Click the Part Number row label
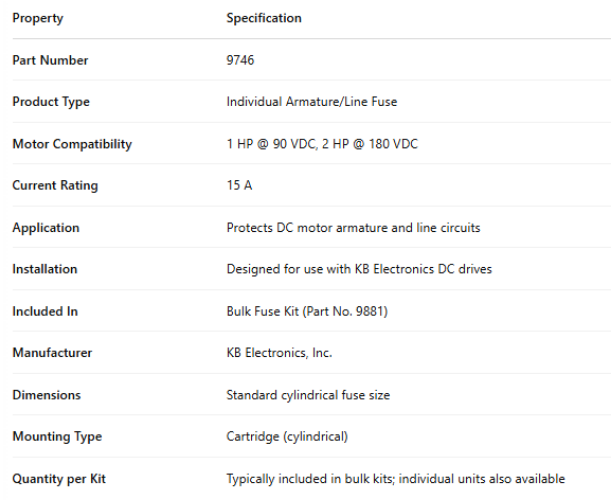611x500 pixels. tap(50, 60)
